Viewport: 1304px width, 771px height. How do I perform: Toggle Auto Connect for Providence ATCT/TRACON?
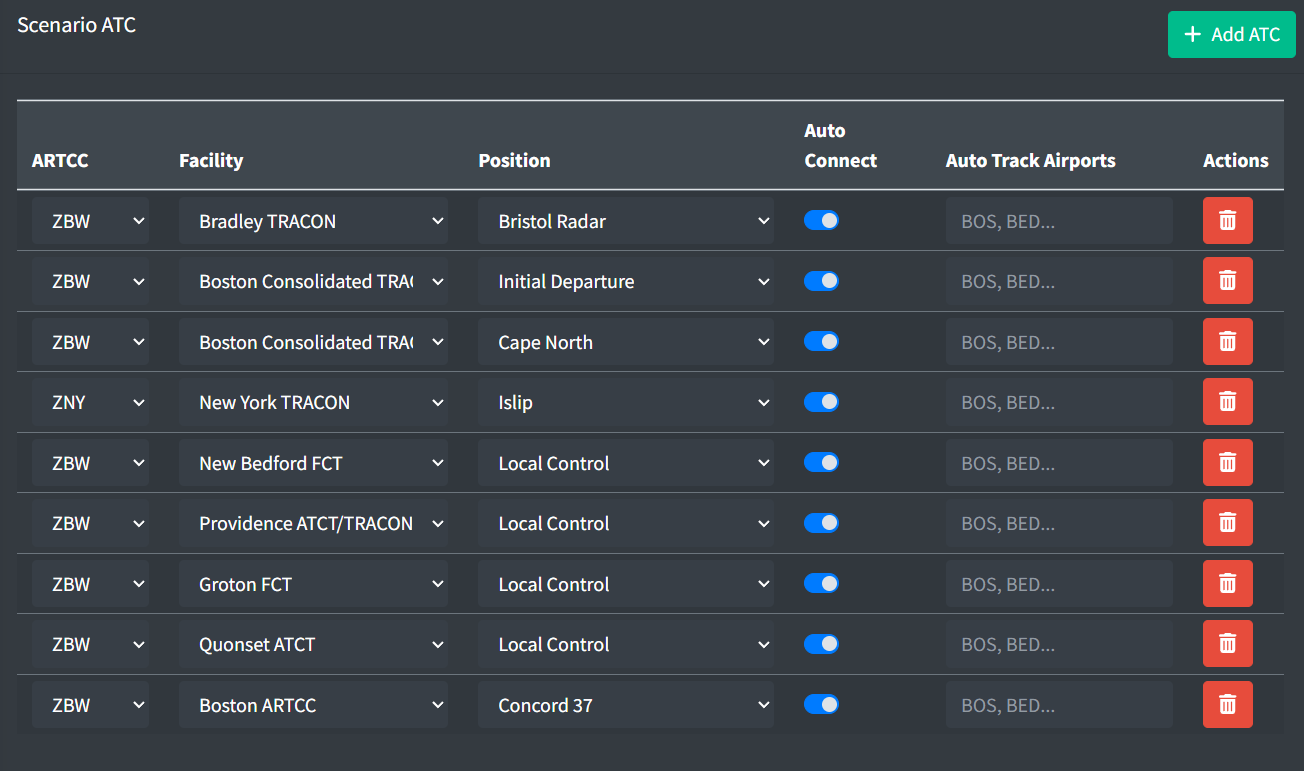[821, 523]
